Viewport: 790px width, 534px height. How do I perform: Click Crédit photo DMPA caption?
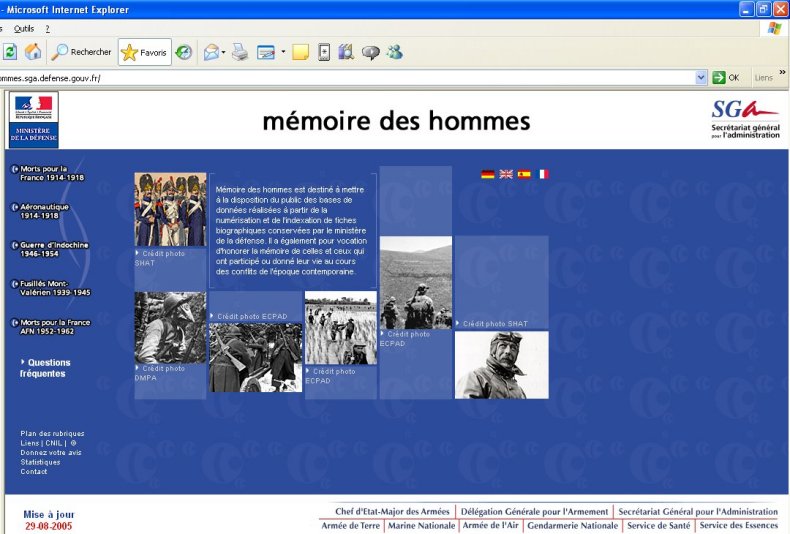tap(160, 373)
